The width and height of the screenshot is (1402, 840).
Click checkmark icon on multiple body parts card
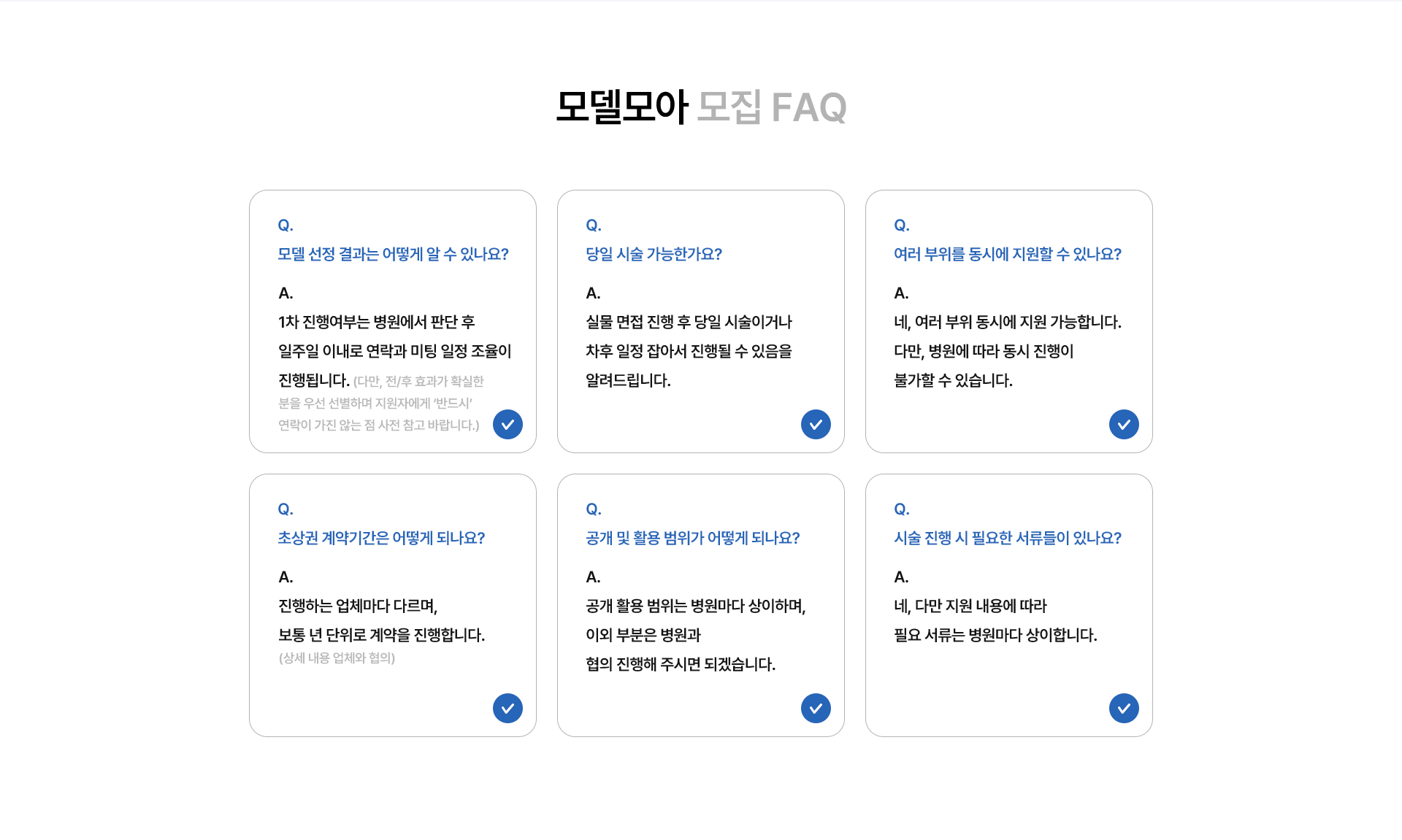point(1124,424)
